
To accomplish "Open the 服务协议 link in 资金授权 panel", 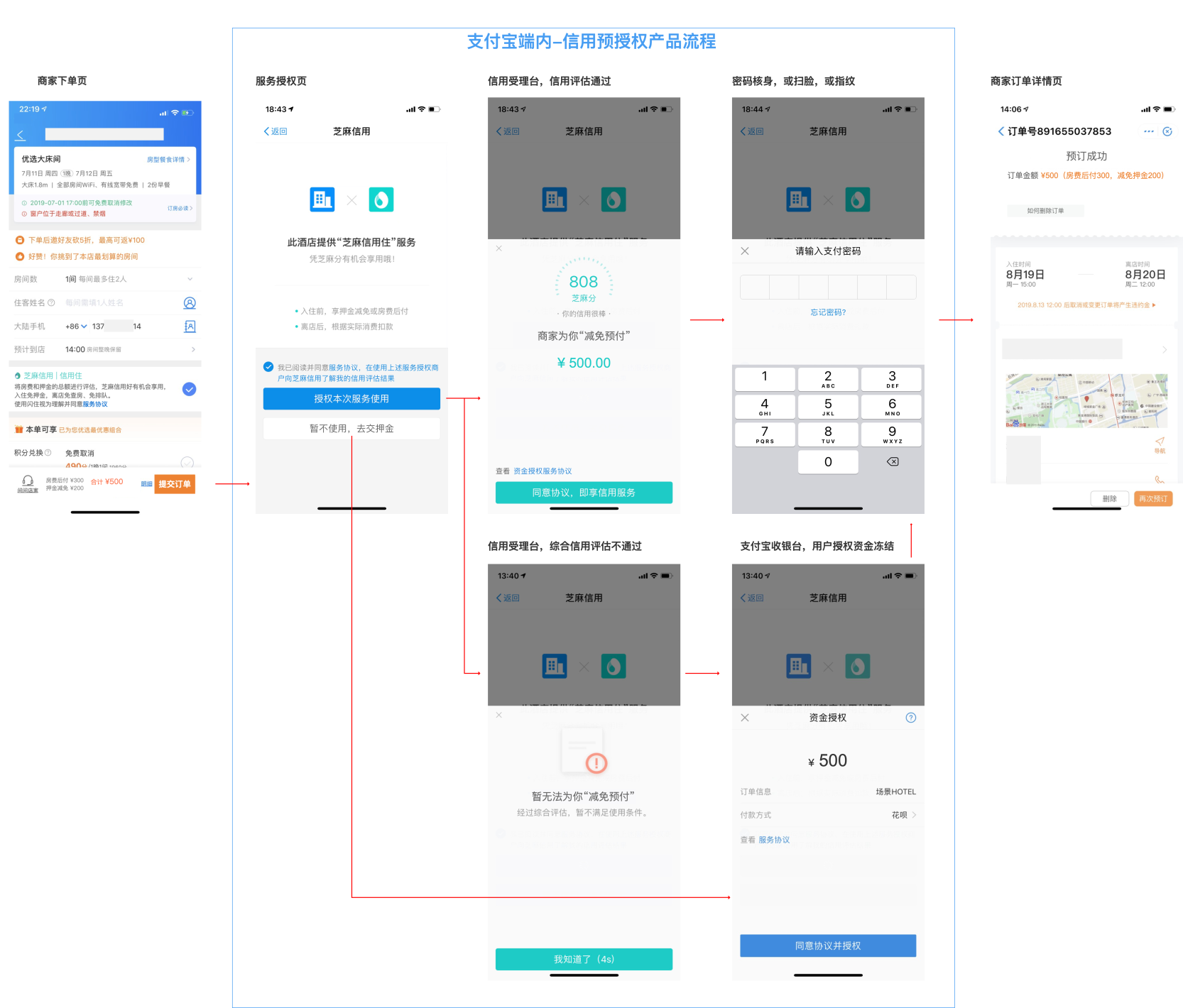I will tap(774, 840).
